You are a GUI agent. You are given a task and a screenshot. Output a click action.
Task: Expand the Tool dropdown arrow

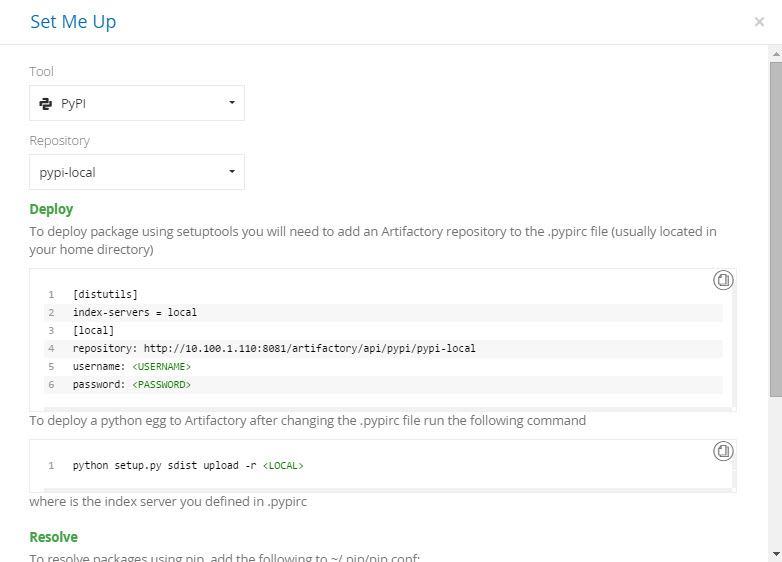231,103
